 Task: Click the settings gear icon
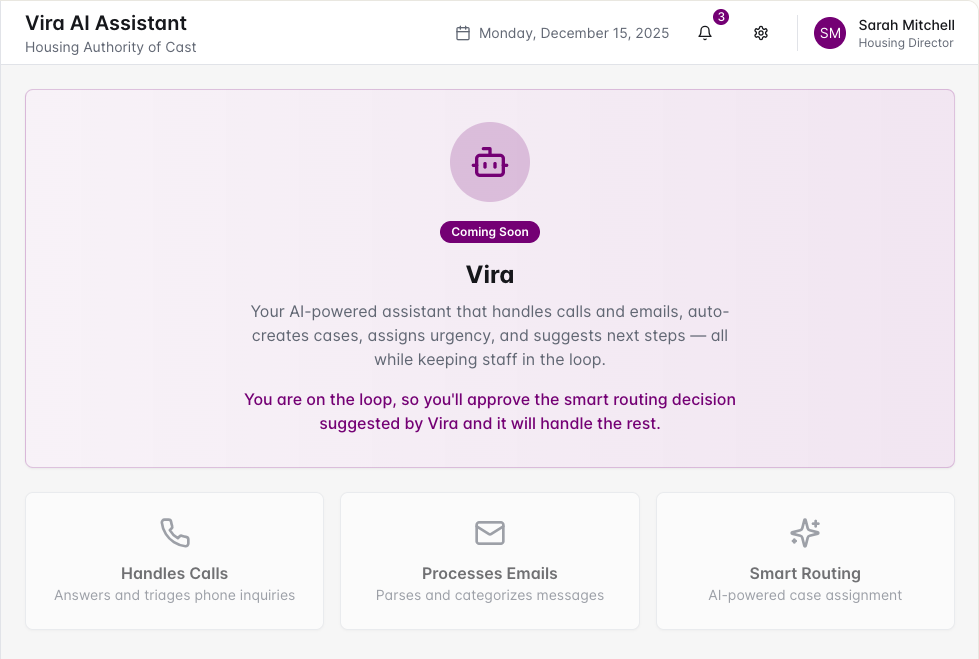pyautogui.click(x=760, y=33)
